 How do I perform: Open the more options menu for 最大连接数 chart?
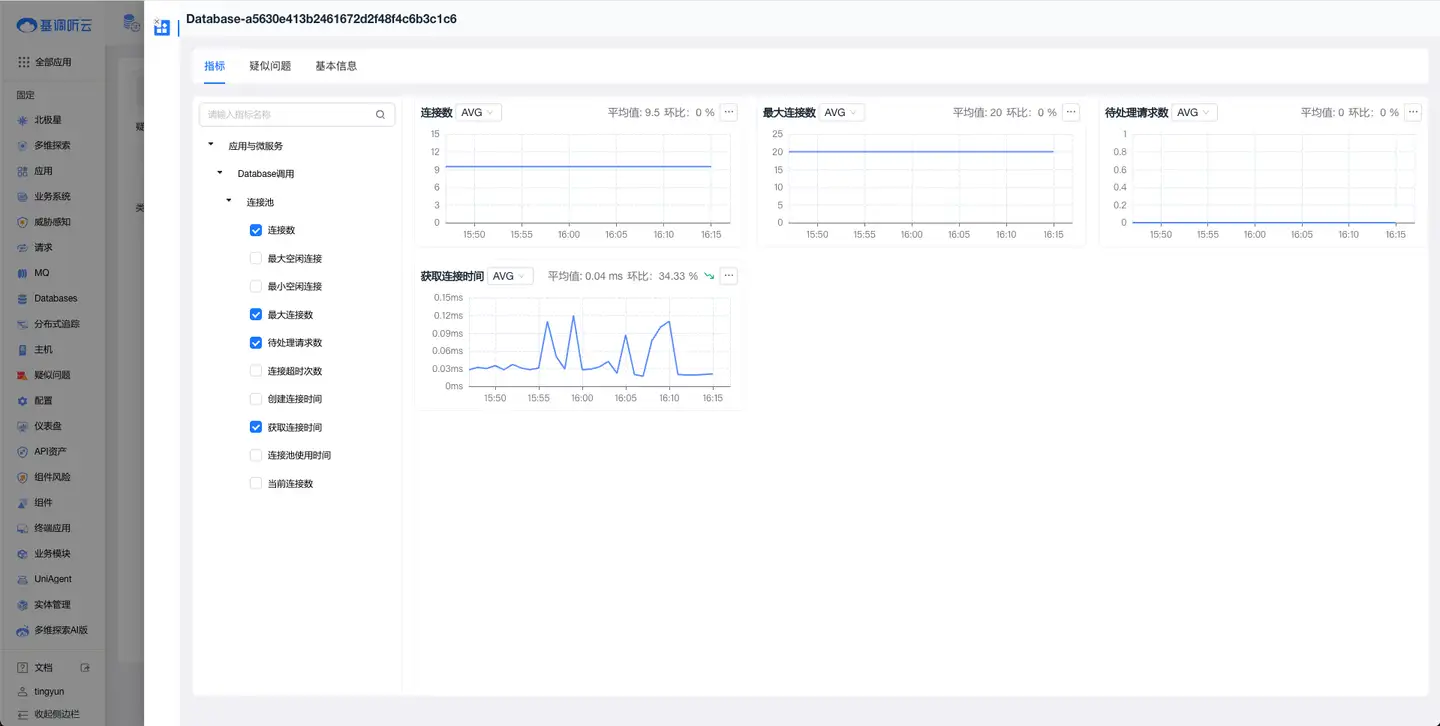[1071, 112]
